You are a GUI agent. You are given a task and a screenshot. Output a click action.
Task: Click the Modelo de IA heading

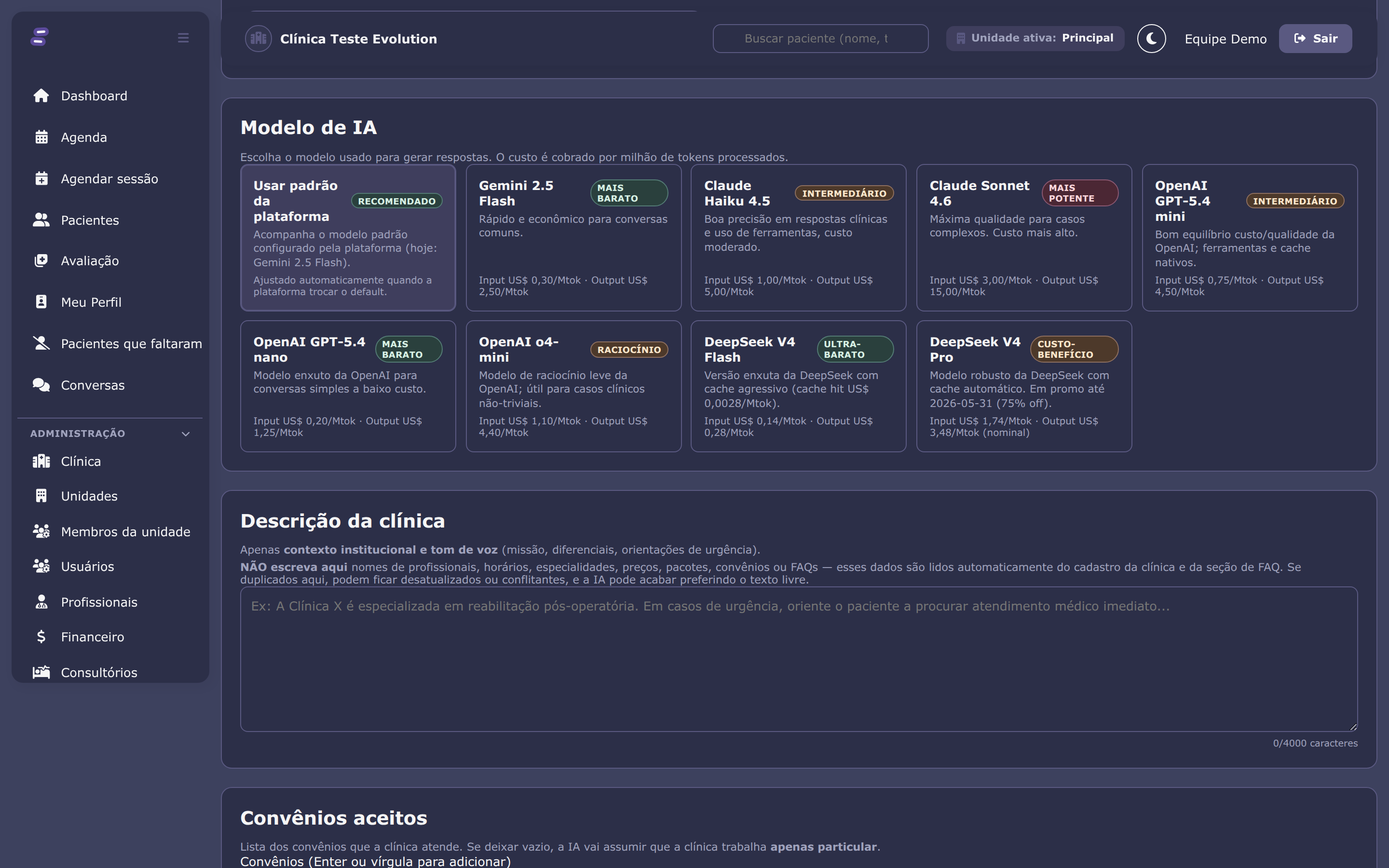(x=308, y=127)
